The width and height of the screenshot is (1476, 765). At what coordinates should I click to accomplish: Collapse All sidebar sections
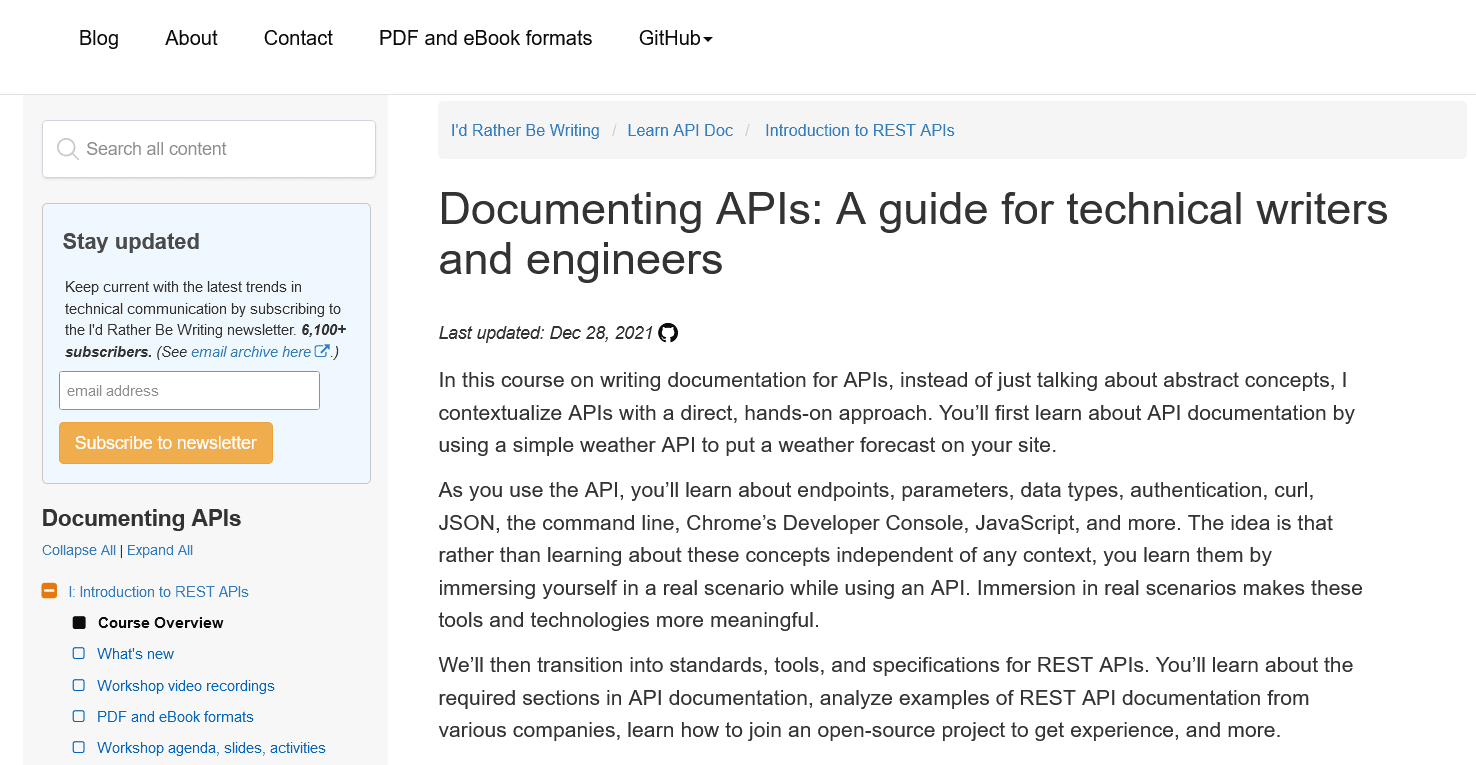pos(79,550)
